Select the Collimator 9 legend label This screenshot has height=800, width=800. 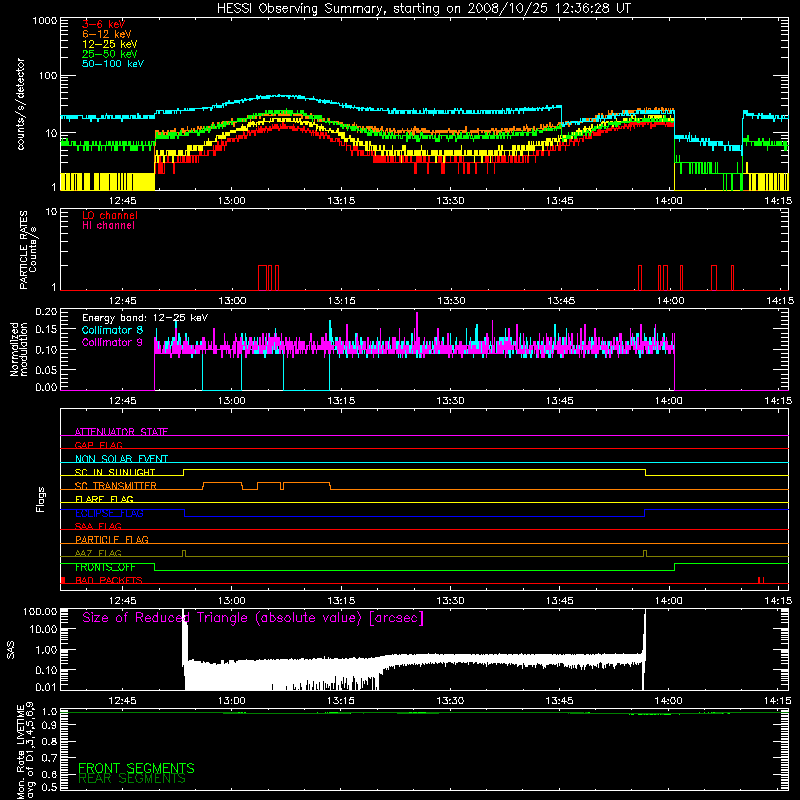(112, 342)
